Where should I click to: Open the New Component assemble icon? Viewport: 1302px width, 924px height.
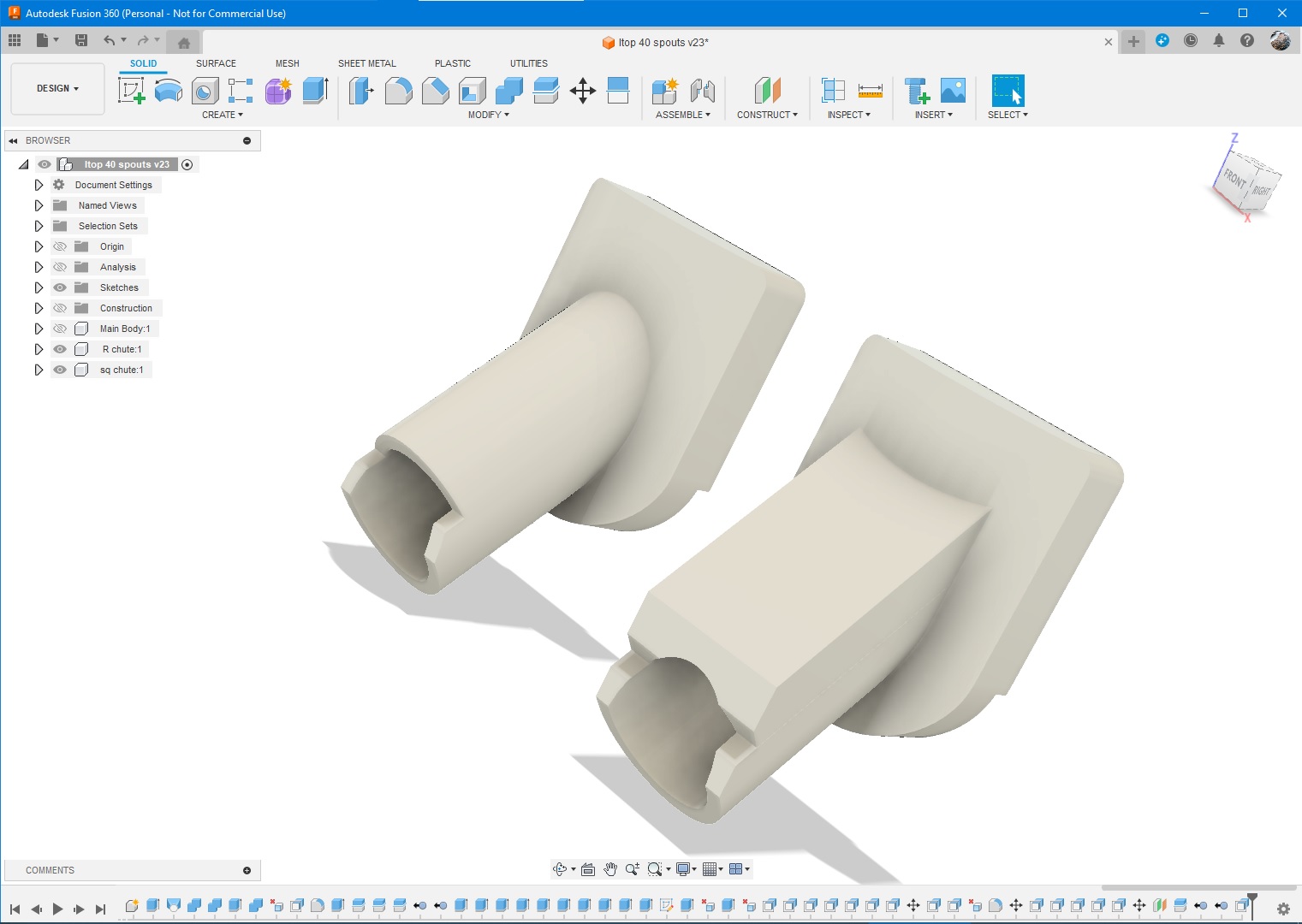[665, 91]
